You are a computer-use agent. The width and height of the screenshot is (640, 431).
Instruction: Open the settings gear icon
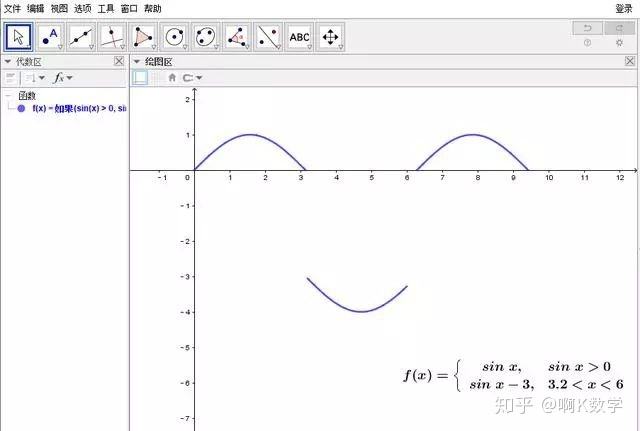coord(619,42)
